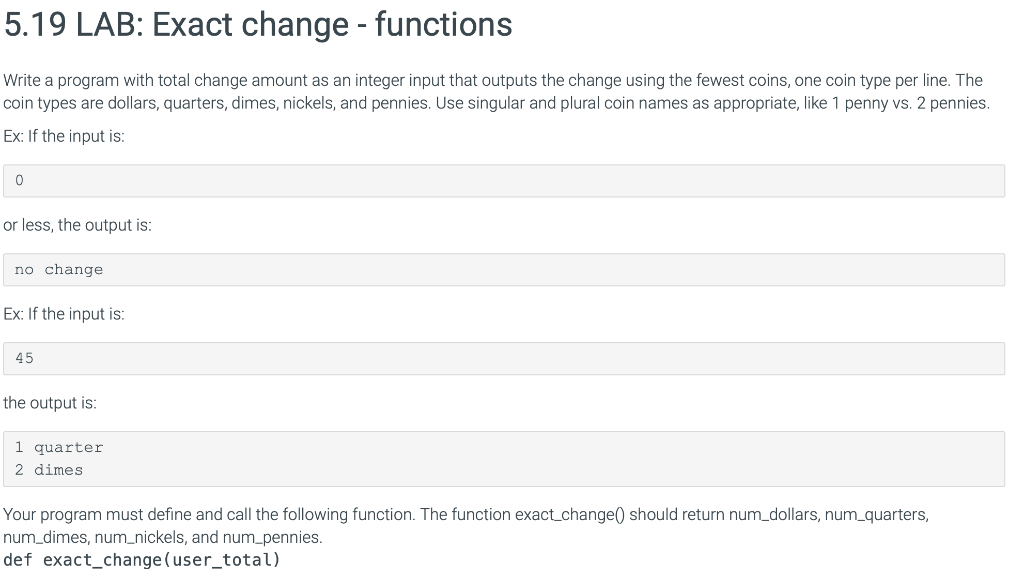
Task: Click the word 'functions' in the title
Action: point(443,25)
